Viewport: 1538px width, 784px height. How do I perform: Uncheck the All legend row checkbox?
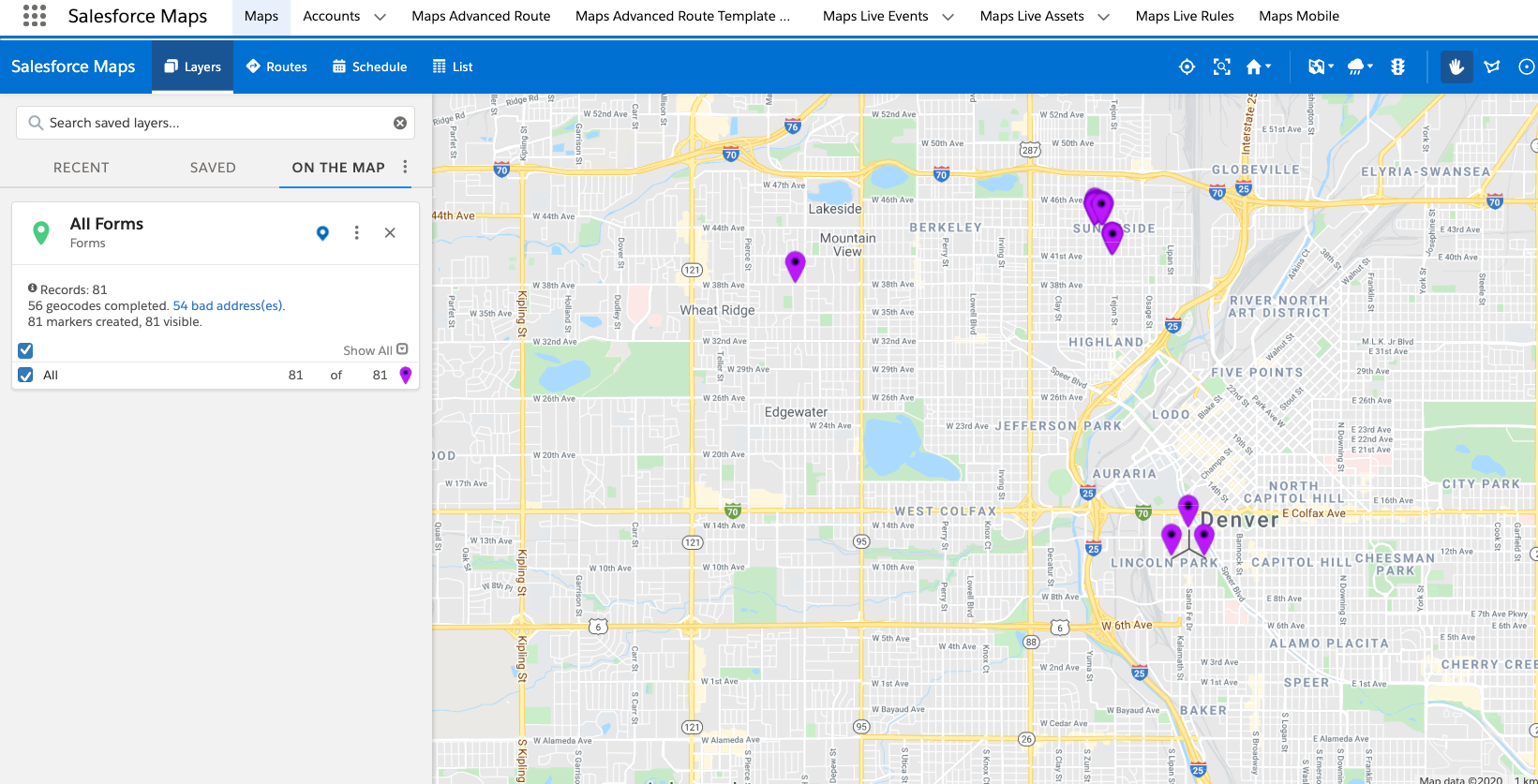click(x=25, y=375)
